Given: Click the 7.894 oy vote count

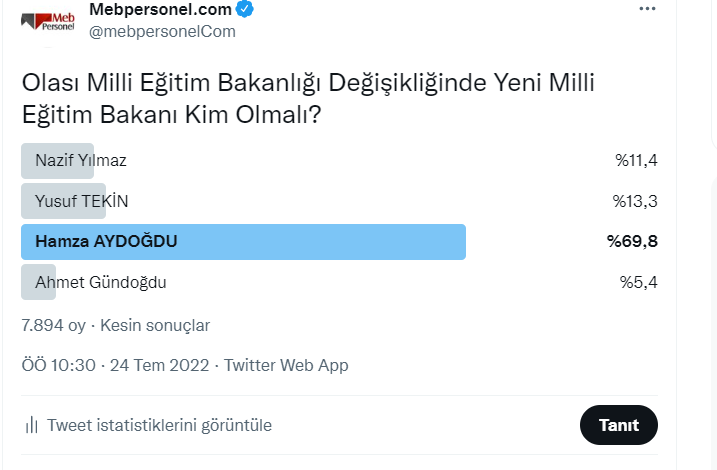Looking at the screenshot, I should coord(53,325).
